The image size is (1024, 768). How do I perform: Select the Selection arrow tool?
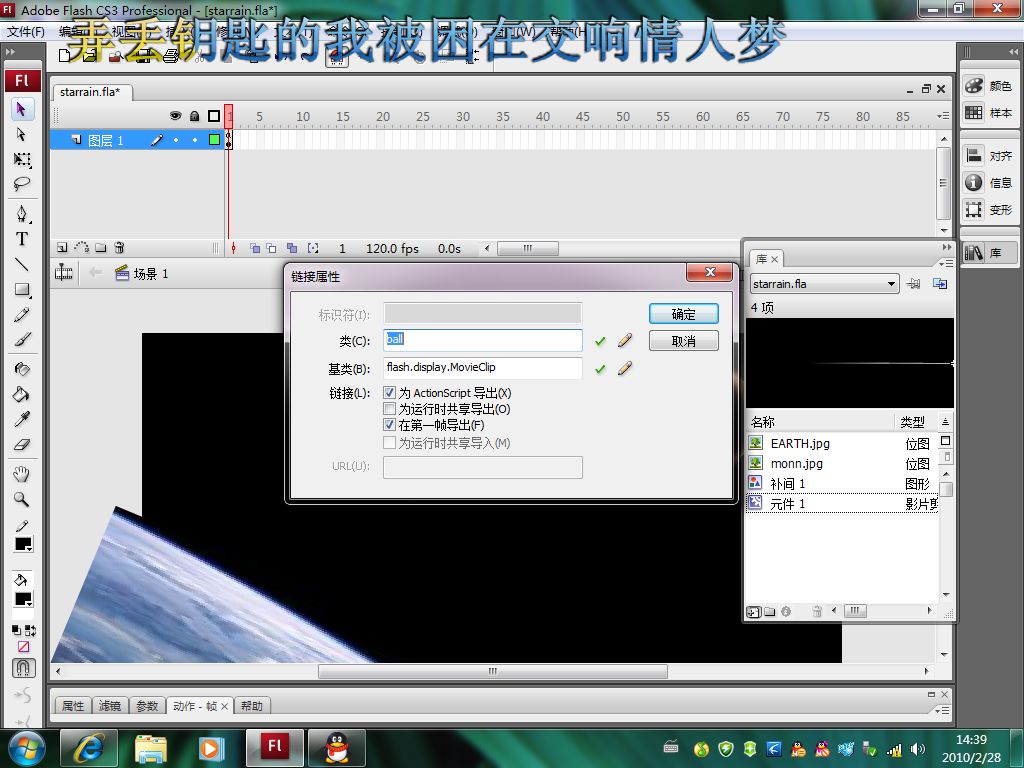click(22, 109)
